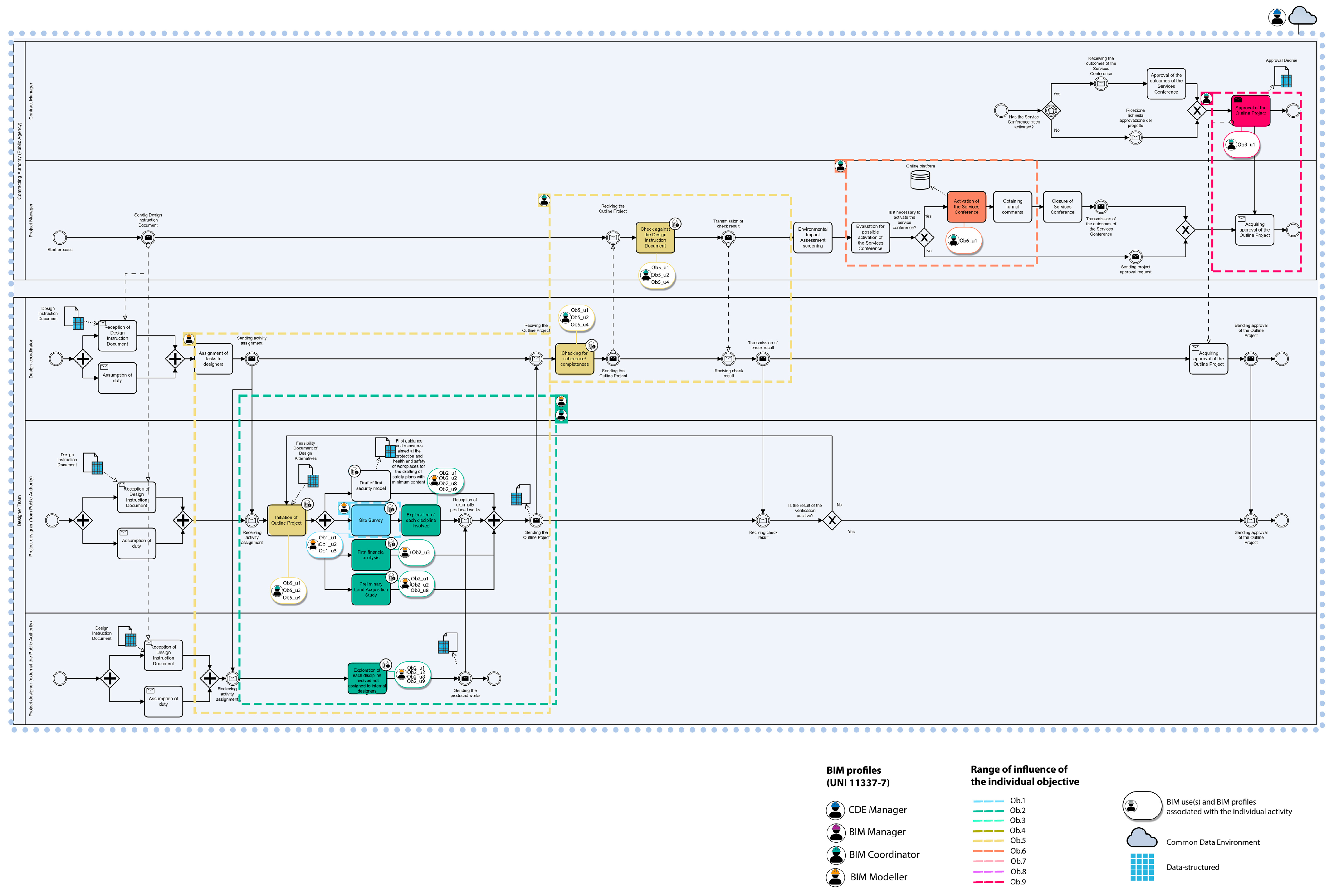Click the Data-structured grid icon in legend
The image size is (1334, 896).
pos(1141,867)
